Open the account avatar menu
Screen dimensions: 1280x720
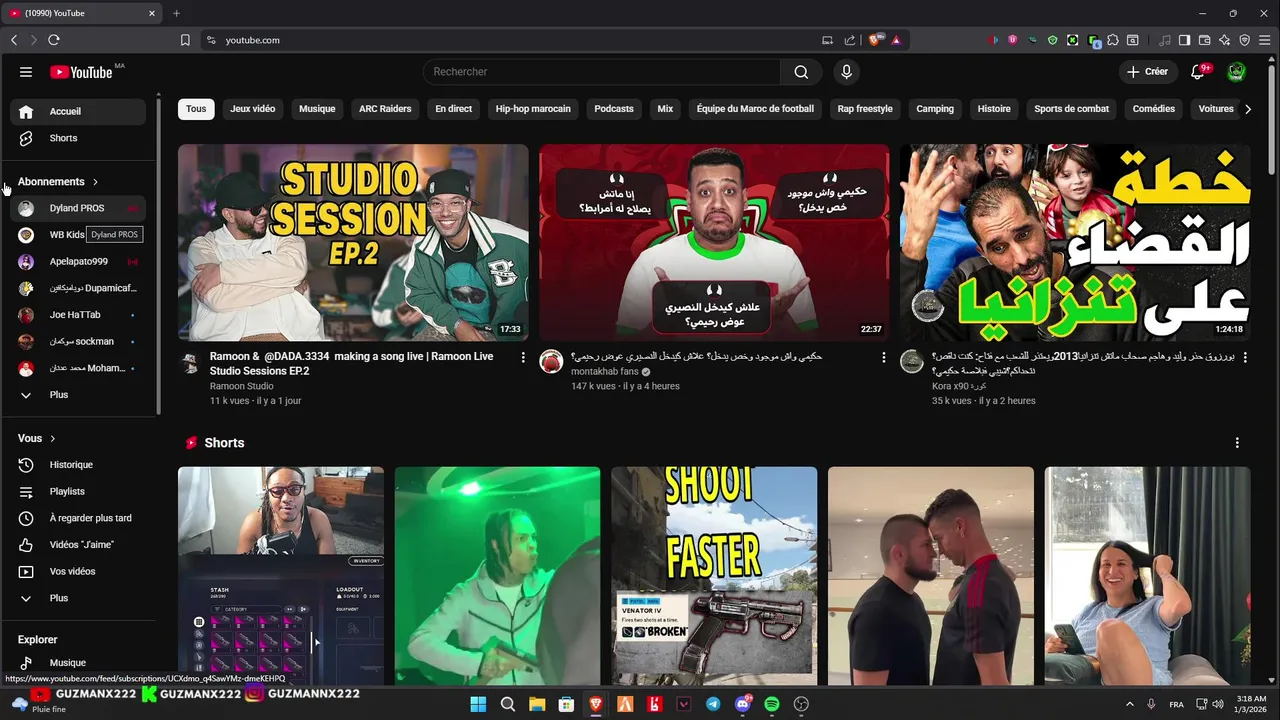[1237, 72]
